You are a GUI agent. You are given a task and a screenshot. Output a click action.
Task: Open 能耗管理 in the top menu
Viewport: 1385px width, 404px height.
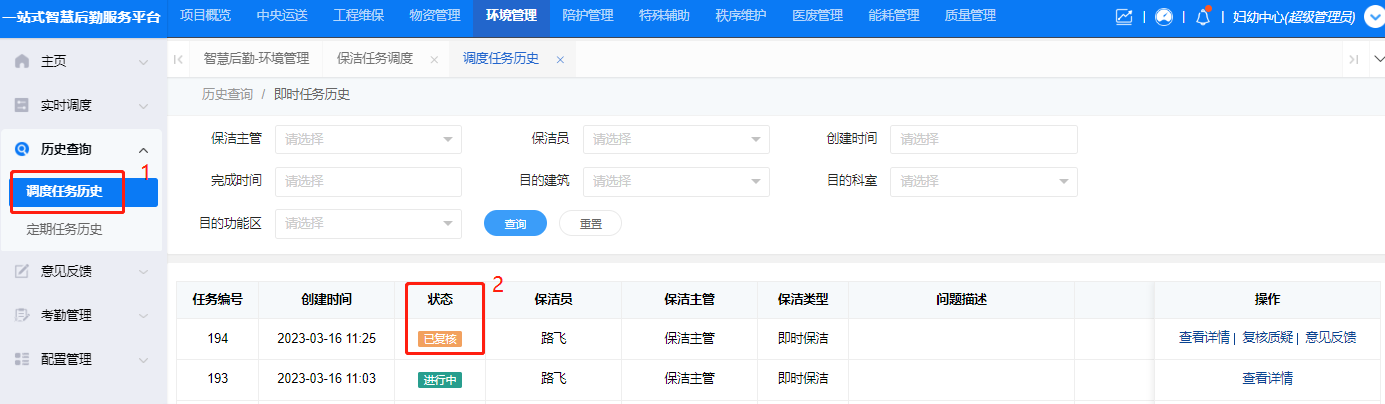[x=894, y=15]
